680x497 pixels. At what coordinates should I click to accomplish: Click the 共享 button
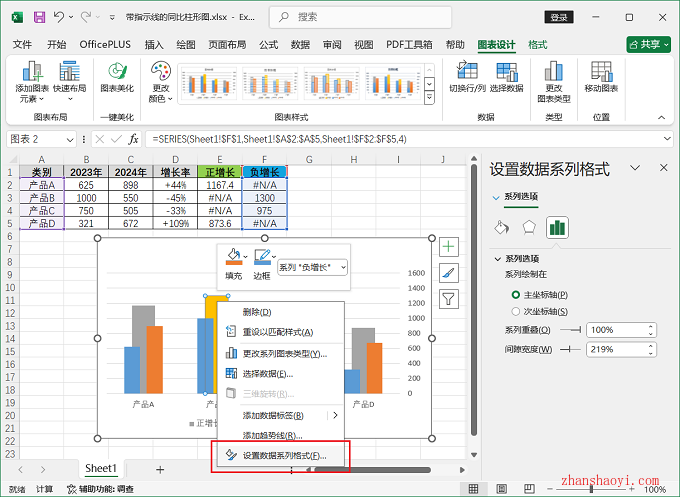[x=648, y=45]
